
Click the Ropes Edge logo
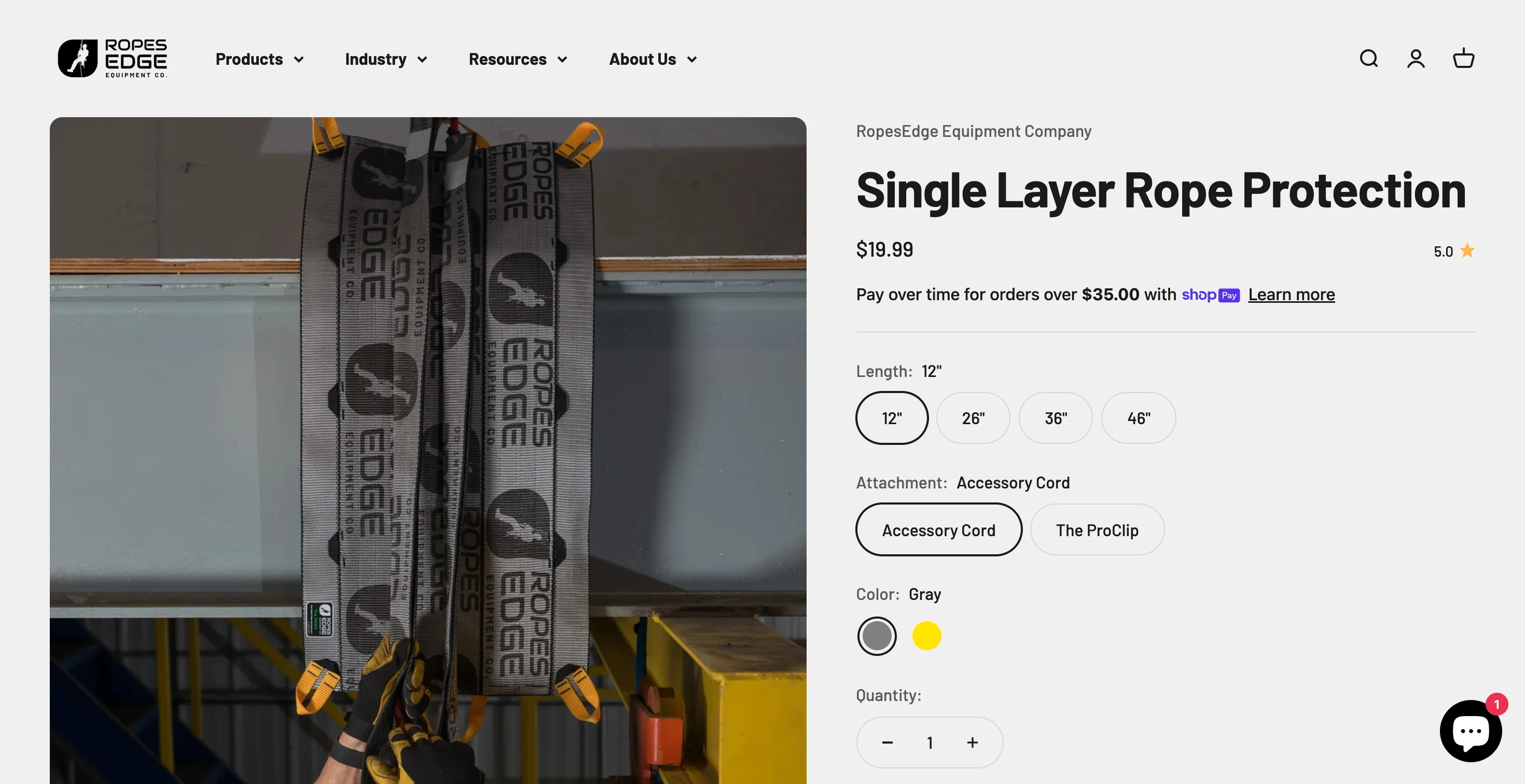click(113, 59)
